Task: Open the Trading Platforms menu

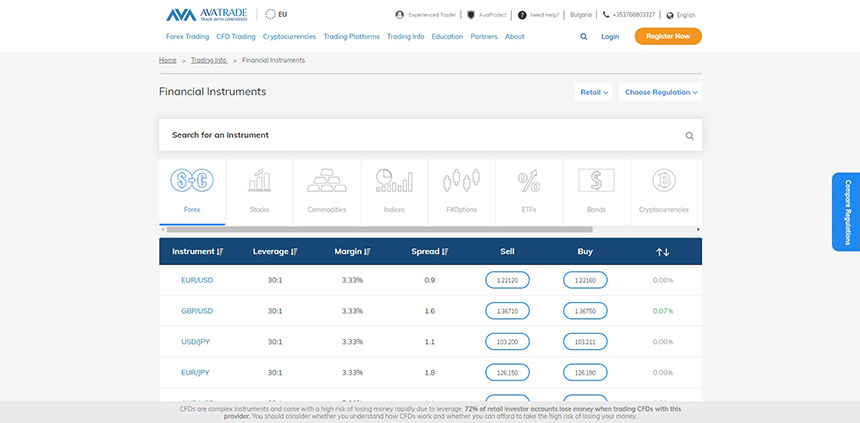Action: click(x=351, y=36)
